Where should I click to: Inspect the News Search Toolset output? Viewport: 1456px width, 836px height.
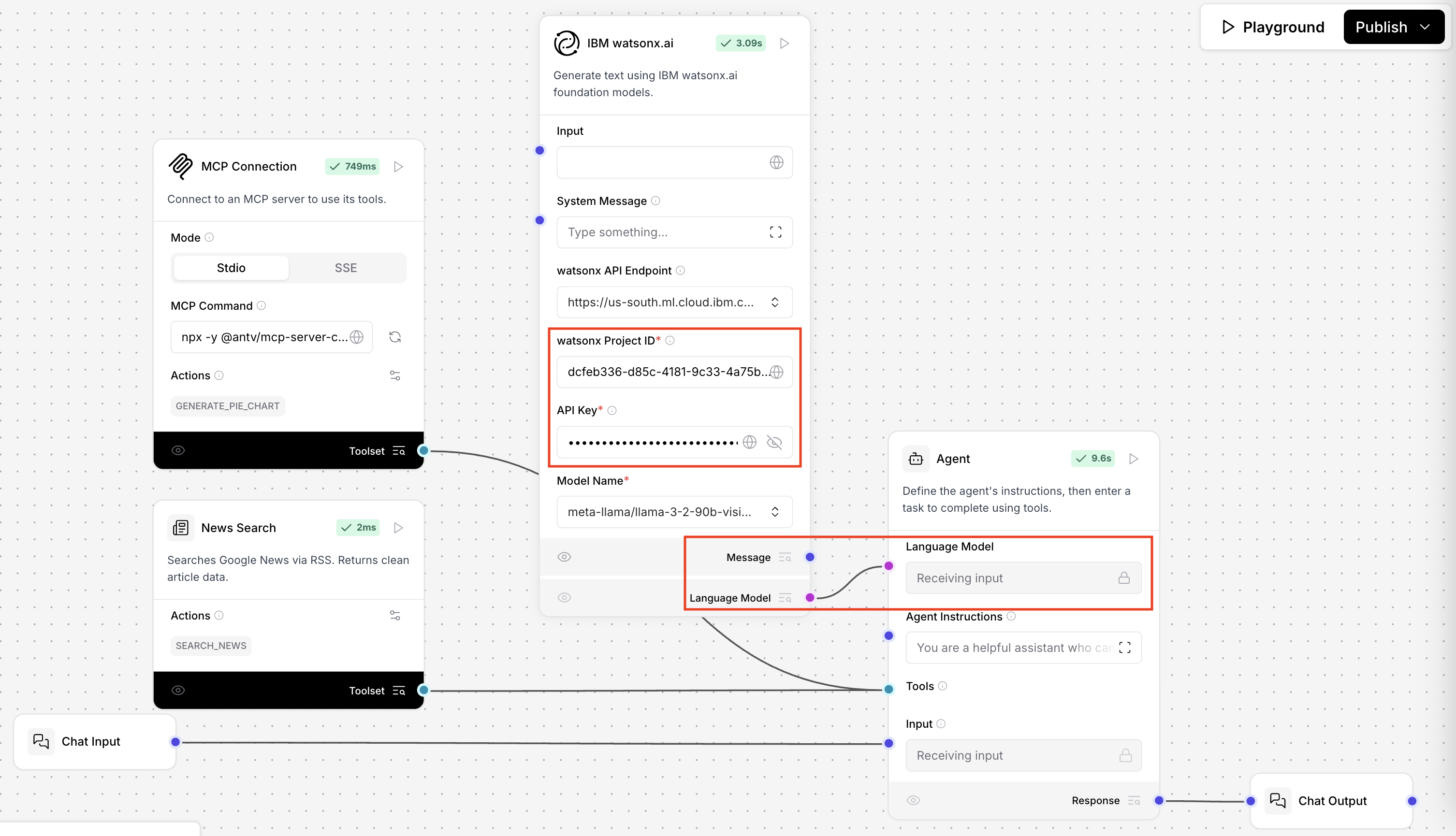coord(399,691)
